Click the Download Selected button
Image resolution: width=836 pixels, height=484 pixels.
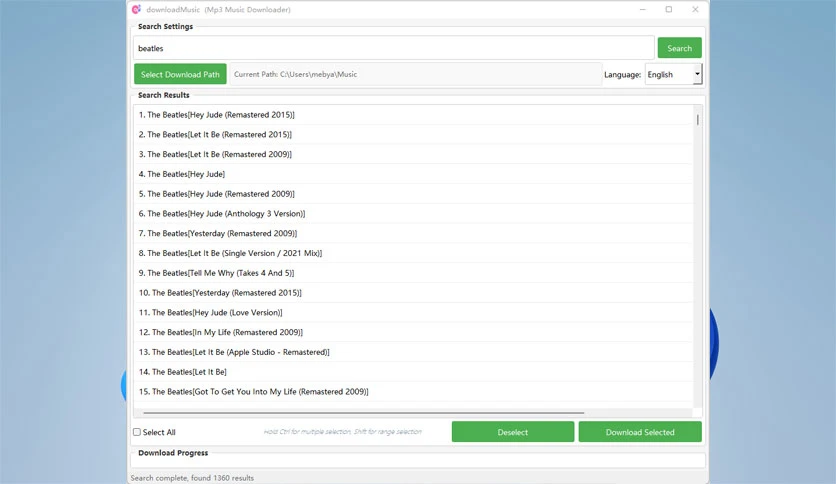tap(640, 432)
